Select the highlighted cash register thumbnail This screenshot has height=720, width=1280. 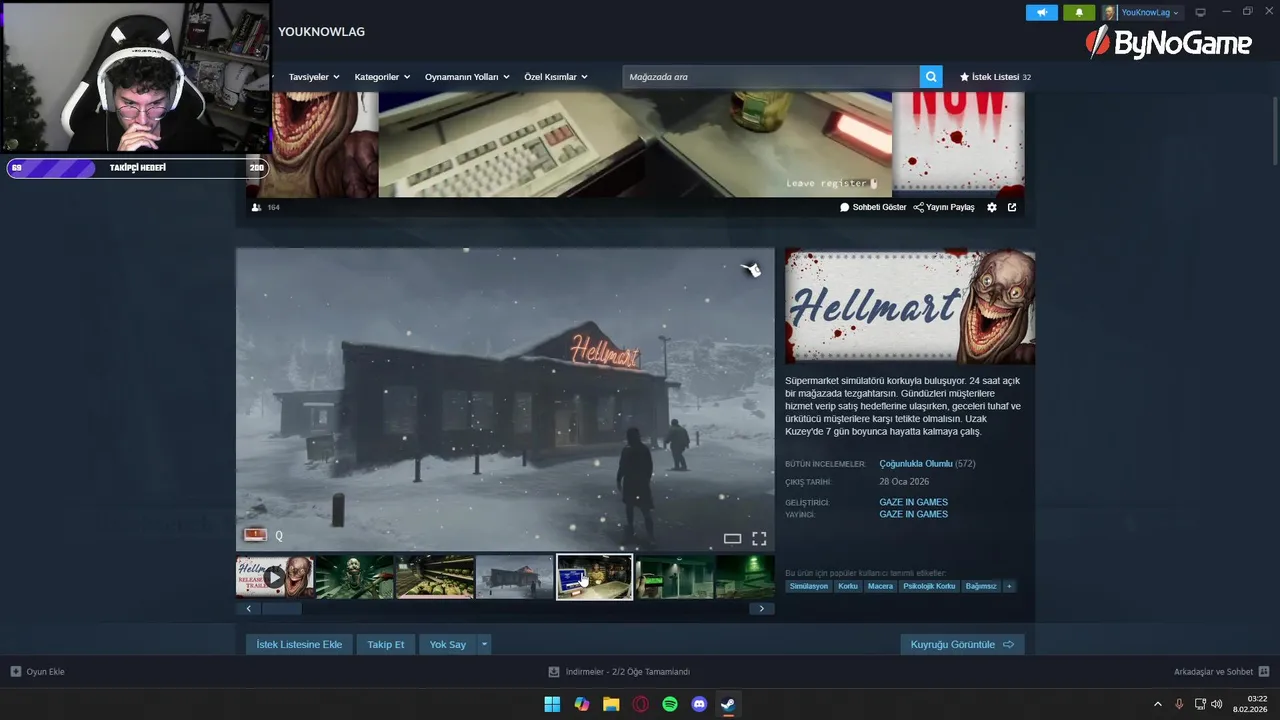(595, 577)
